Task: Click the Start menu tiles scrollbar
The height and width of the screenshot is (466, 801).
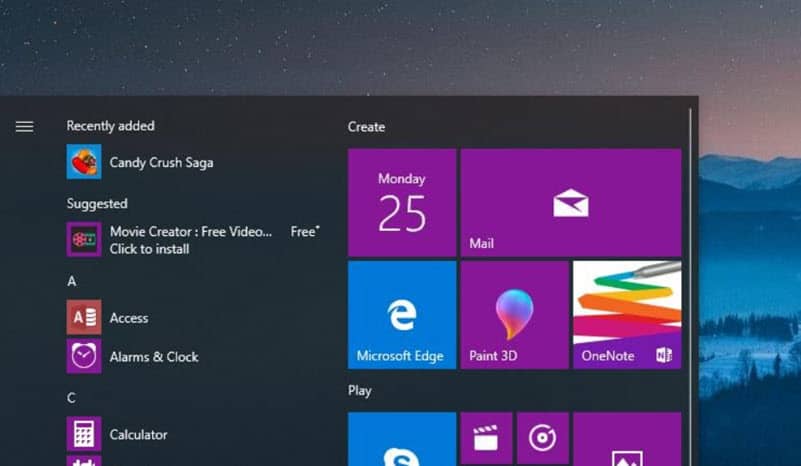Action: coord(690,286)
